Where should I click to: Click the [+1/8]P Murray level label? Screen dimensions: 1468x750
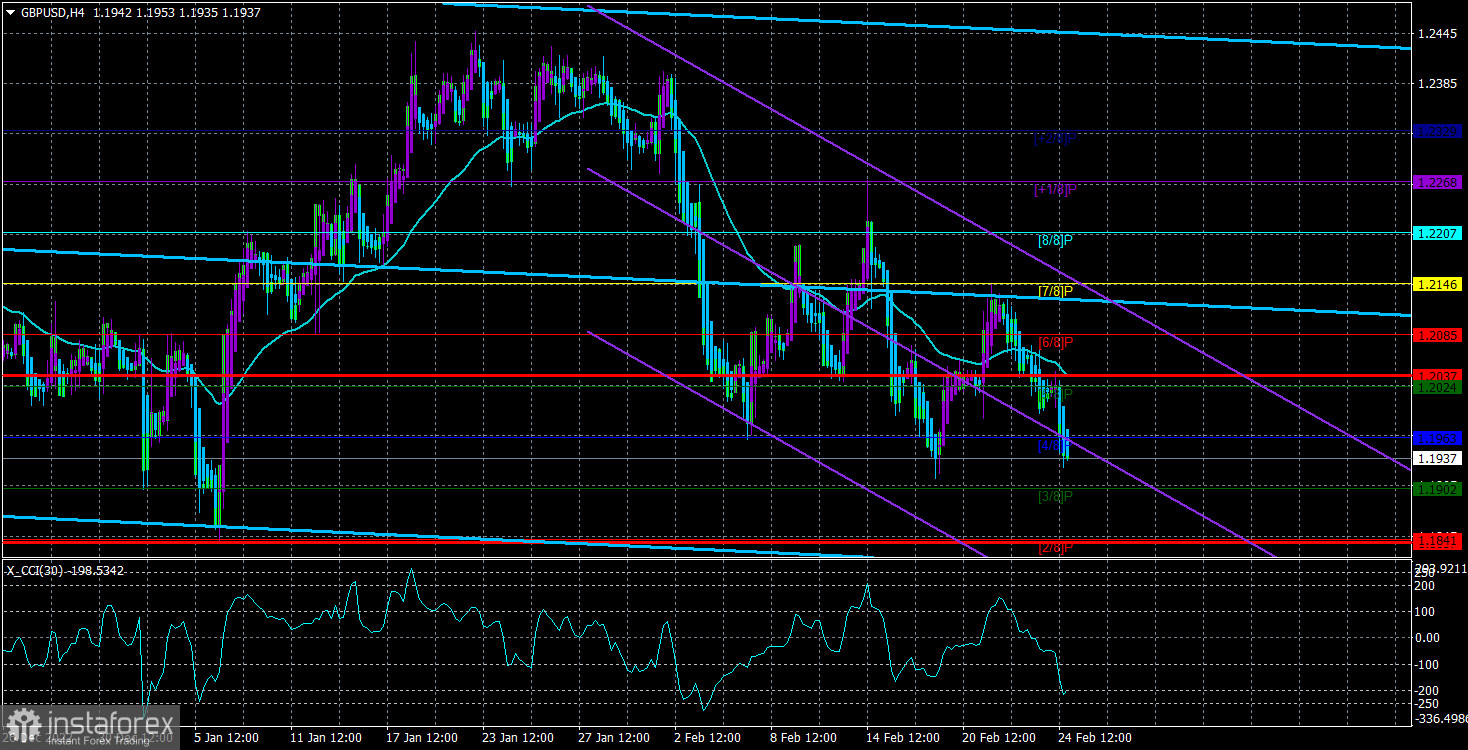click(1053, 189)
